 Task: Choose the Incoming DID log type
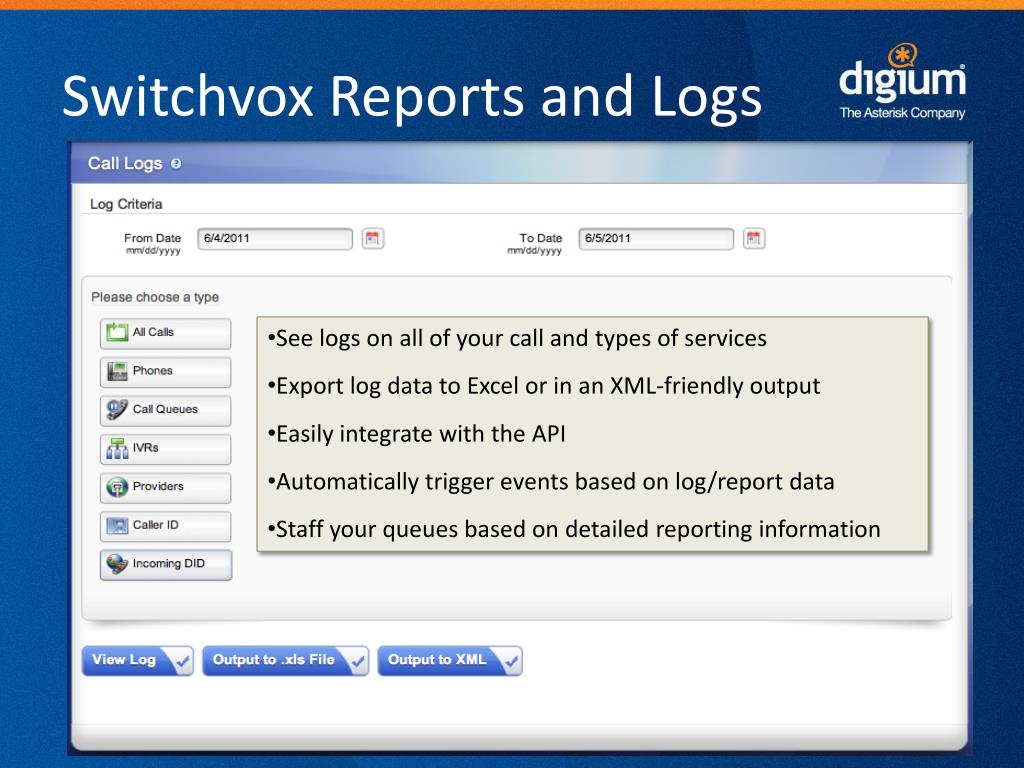point(166,564)
